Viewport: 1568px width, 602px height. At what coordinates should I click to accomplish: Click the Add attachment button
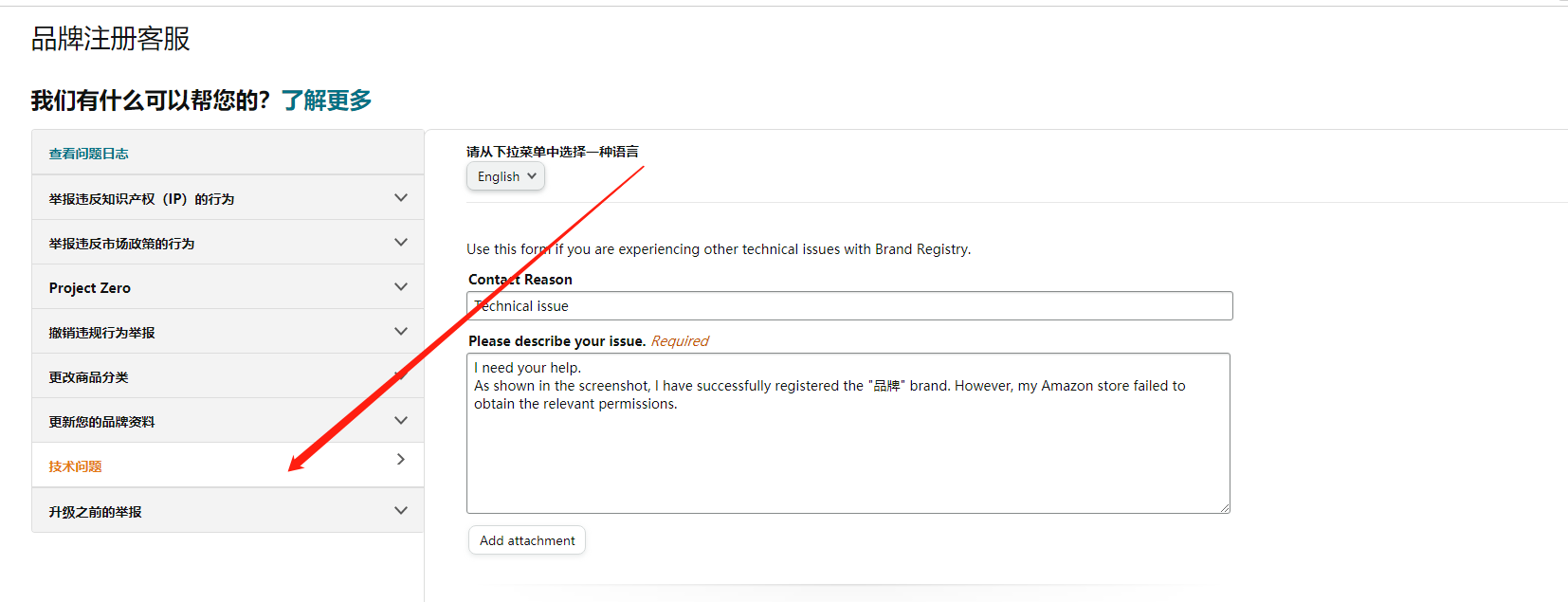pos(527,540)
